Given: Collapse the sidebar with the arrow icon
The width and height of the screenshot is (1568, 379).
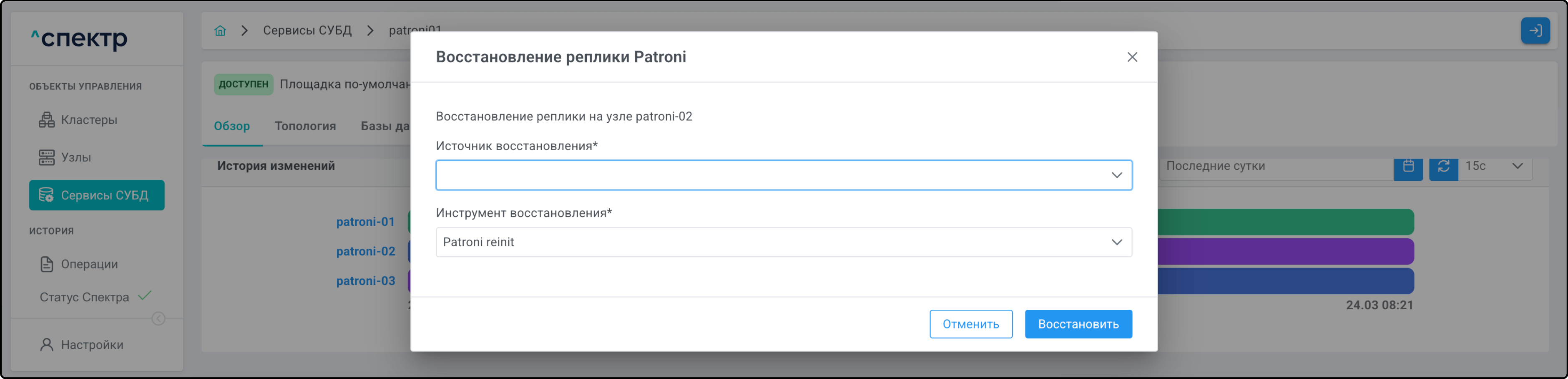Looking at the screenshot, I should point(158,318).
